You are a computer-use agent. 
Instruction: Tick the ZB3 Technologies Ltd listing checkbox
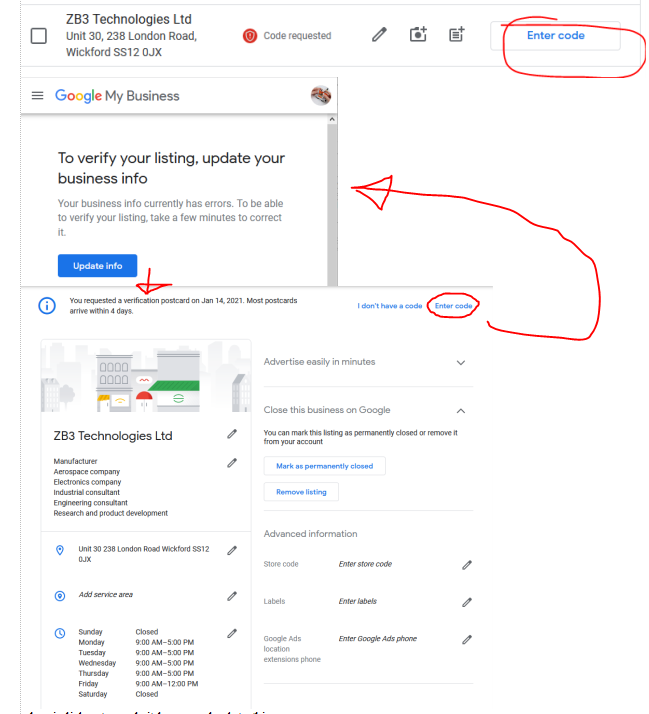[39, 36]
